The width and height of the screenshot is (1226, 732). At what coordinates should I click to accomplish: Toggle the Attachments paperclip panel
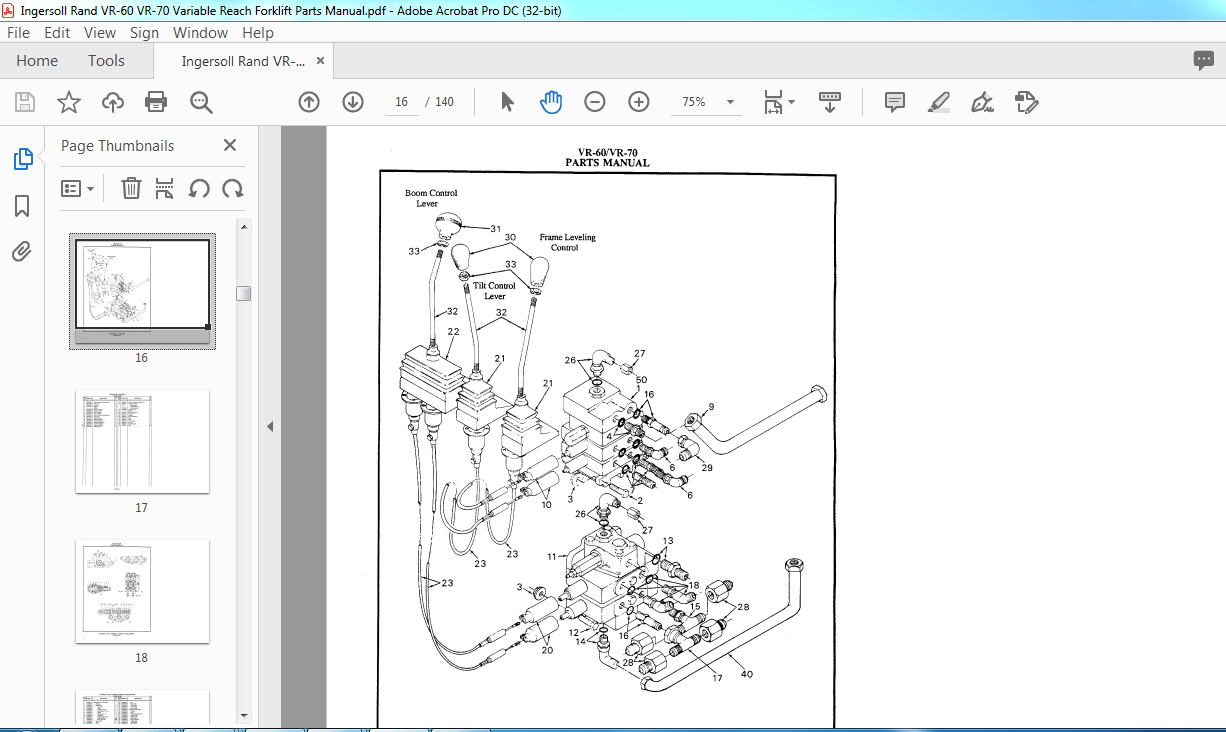click(22, 251)
